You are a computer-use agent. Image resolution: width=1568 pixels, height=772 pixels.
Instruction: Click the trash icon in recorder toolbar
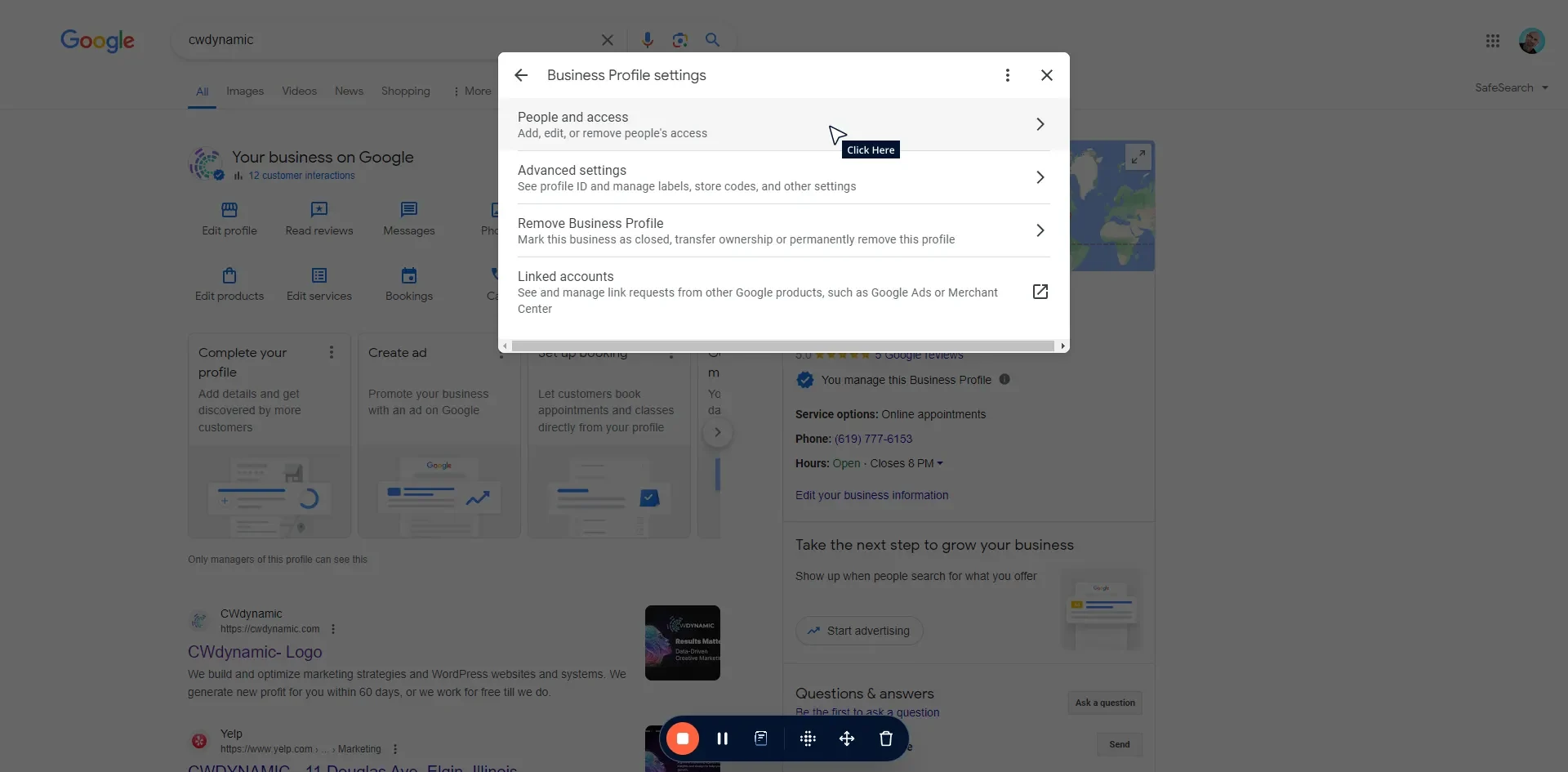(885, 739)
